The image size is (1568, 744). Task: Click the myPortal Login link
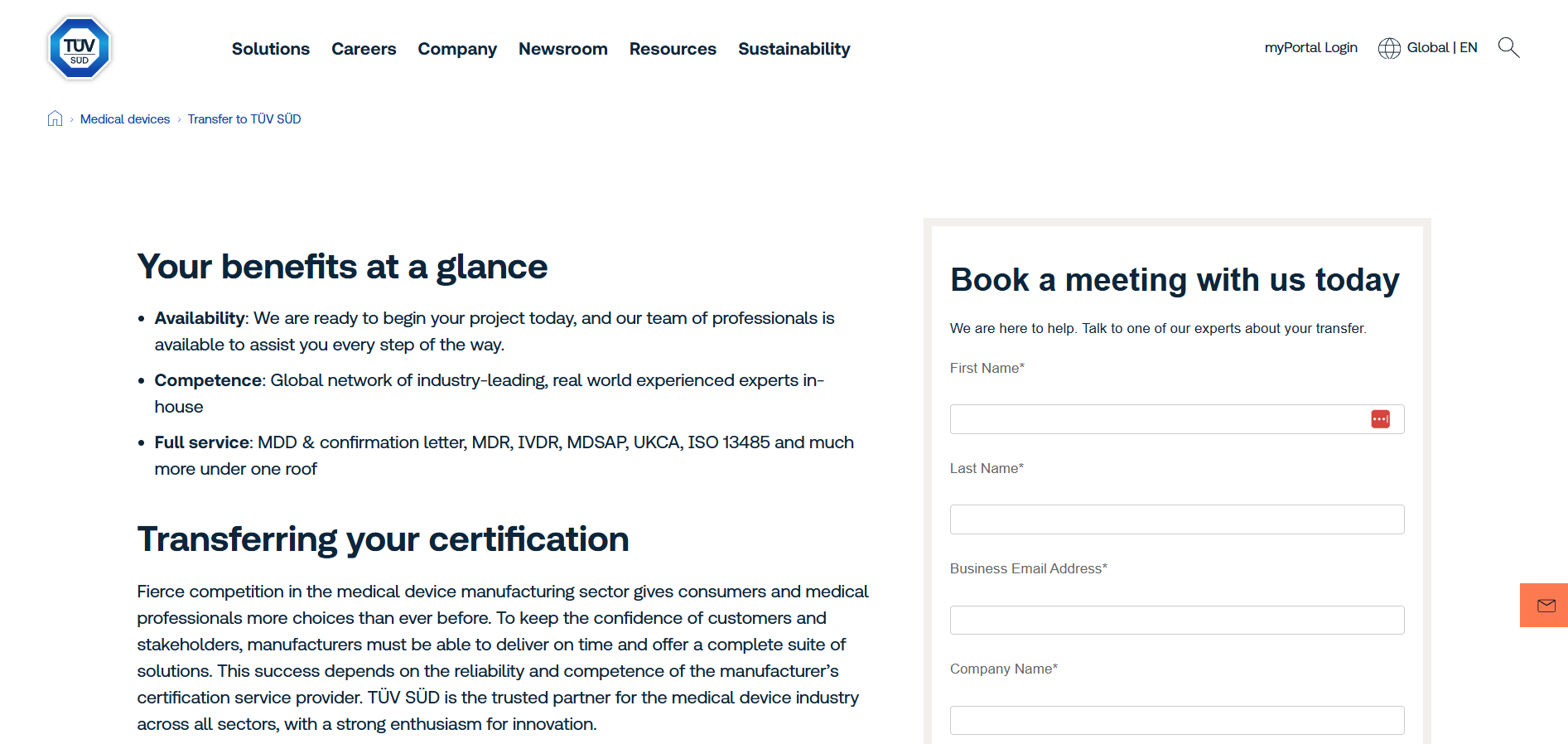[1310, 47]
